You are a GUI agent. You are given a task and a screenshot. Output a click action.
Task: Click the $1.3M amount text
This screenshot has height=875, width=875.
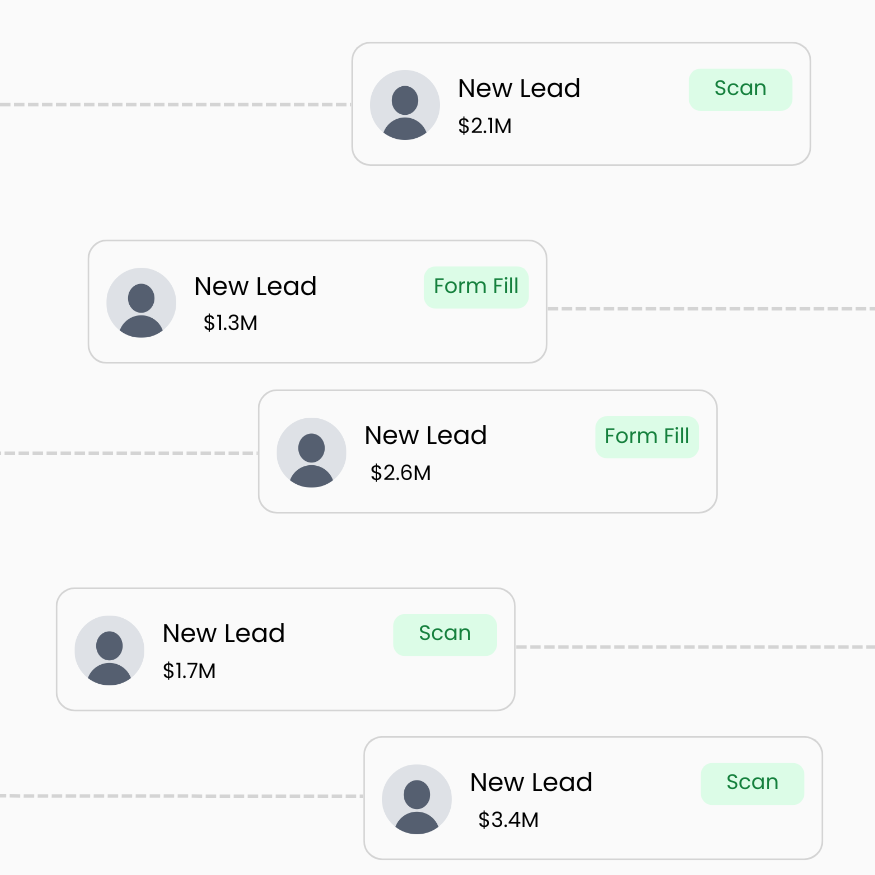[230, 323]
